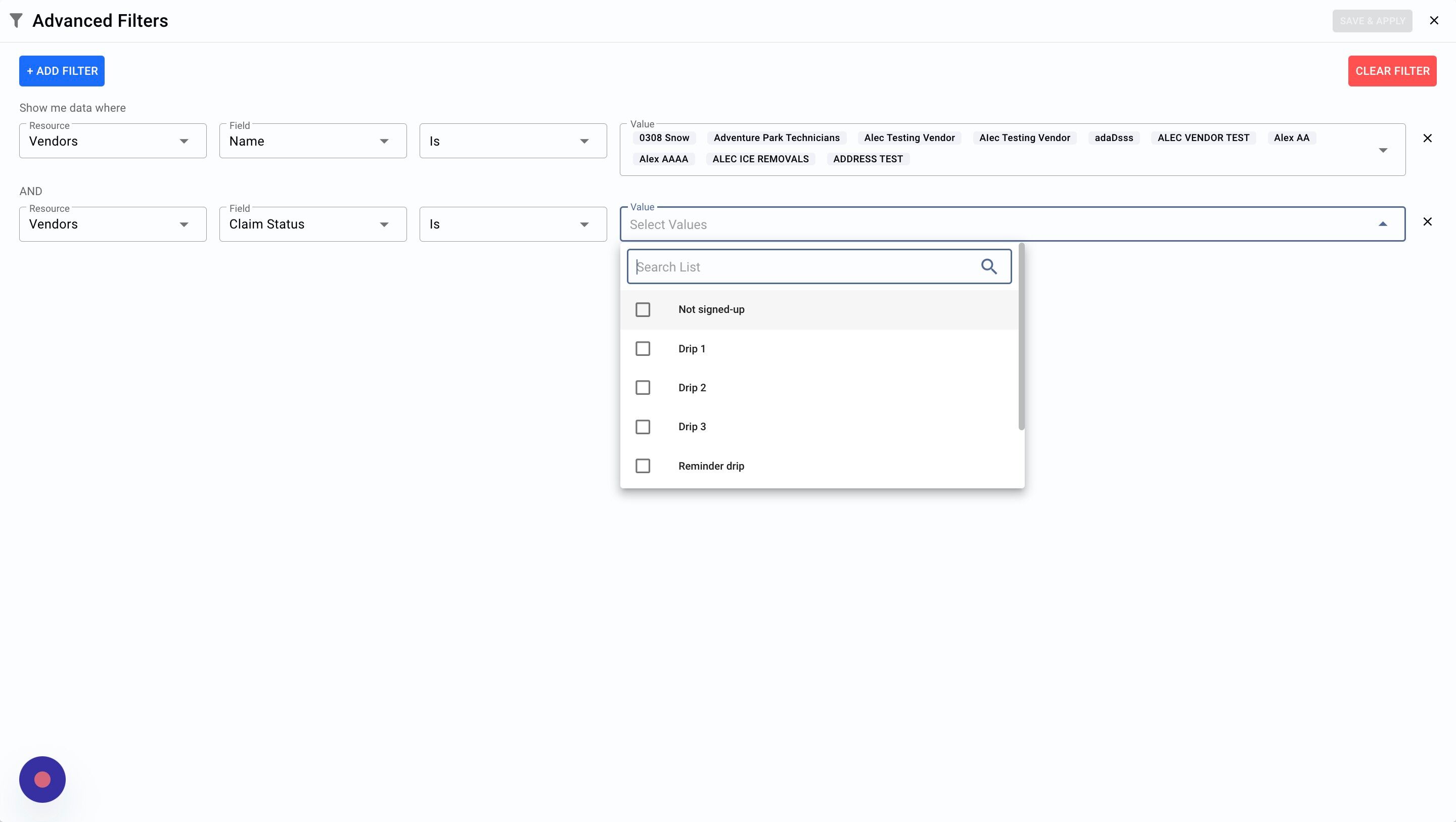1456x822 pixels.
Task: Click the + ADD FILTER button
Action: point(62,71)
